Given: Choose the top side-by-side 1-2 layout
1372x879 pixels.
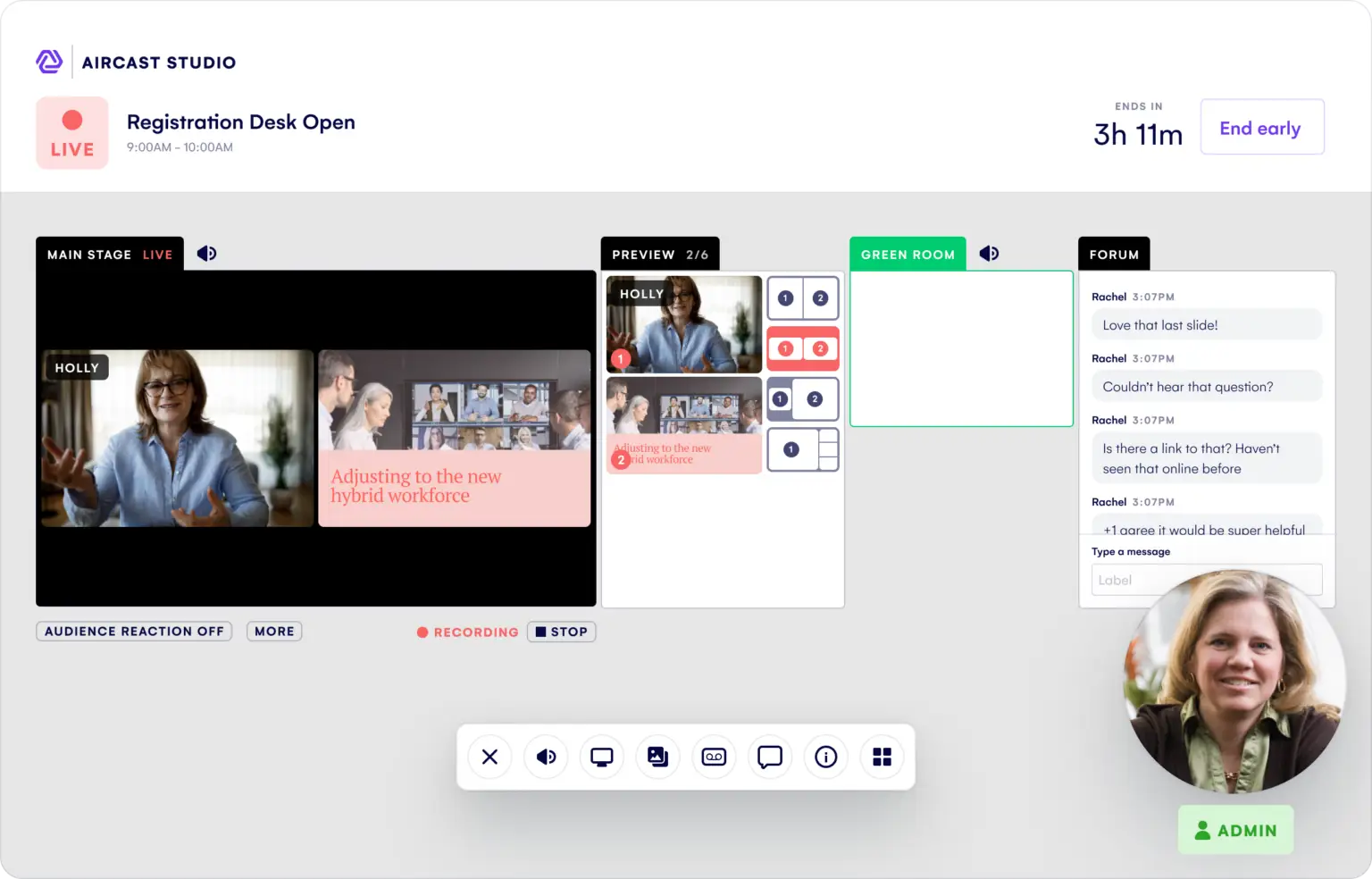Looking at the screenshot, I should (x=802, y=298).
